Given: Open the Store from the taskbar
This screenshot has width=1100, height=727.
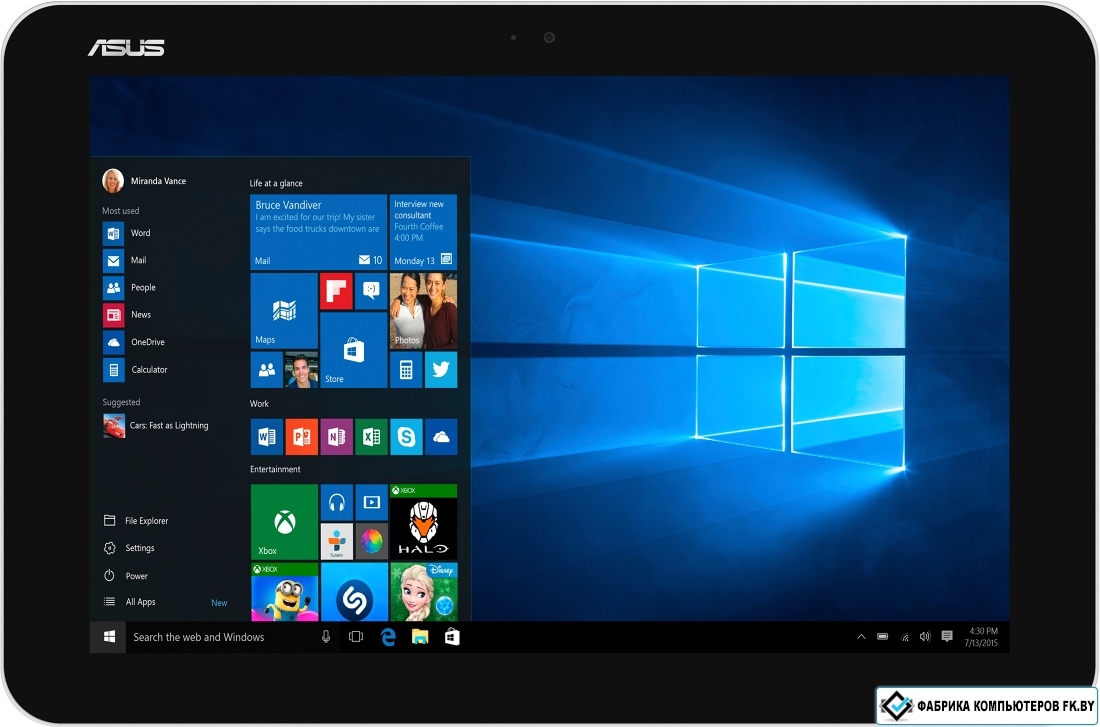Looking at the screenshot, I should click(452, 637).
